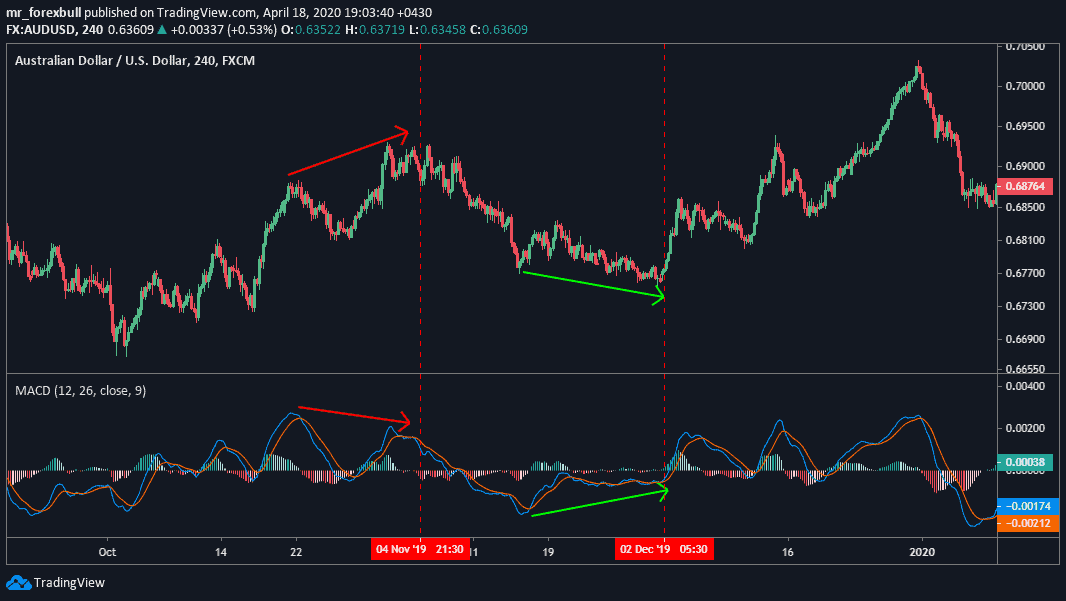Viewport: 1066px width, 601px height.
Task: Click the TradingView cloud logo
Action: click(x=20, y=584)
